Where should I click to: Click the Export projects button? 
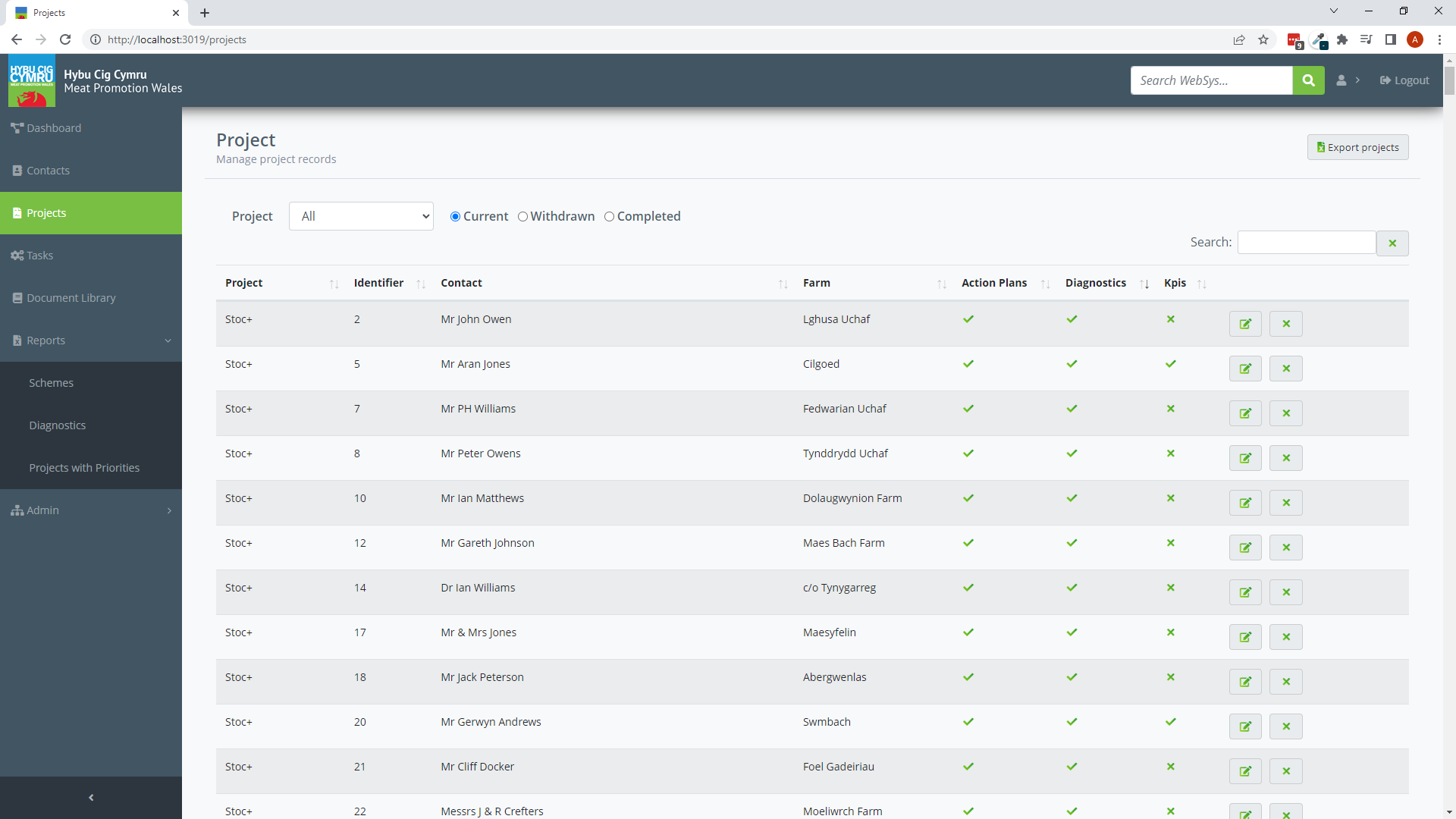click(1357, 147)
